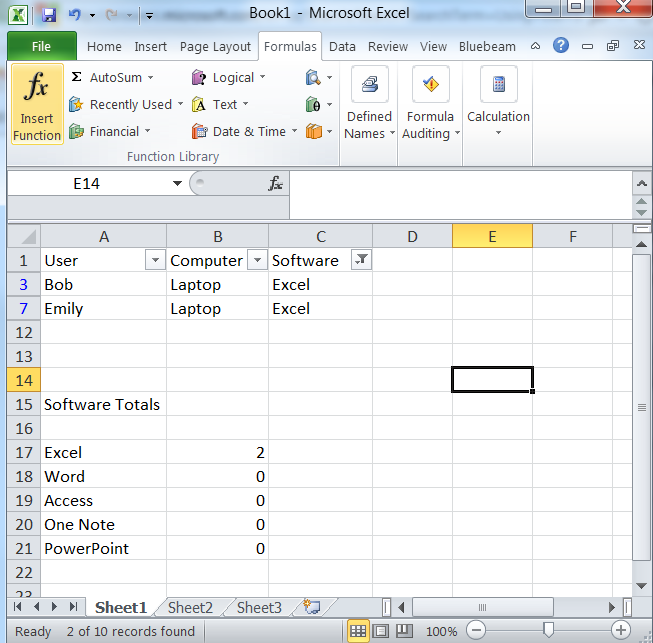This screenshot has height=643, width=653.
Task: Insert new worksheet tab icon
Action: (312, 607)
